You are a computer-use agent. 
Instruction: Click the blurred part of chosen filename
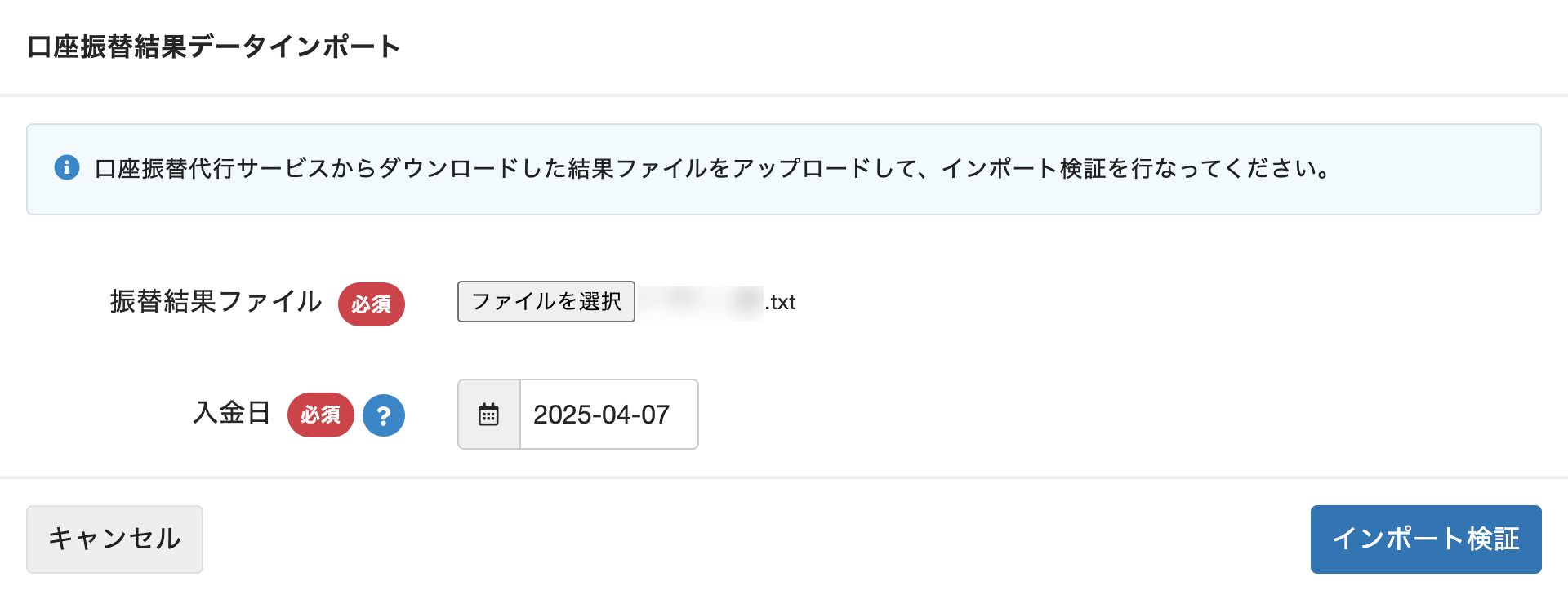click(x=699, y=302)
